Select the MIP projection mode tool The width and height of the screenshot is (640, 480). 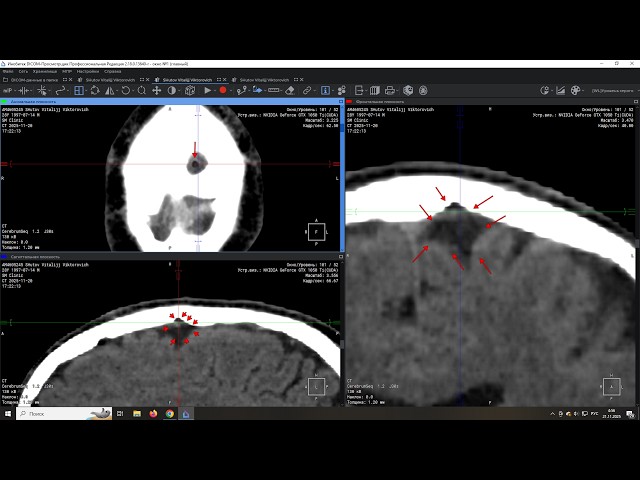[8, 91]
